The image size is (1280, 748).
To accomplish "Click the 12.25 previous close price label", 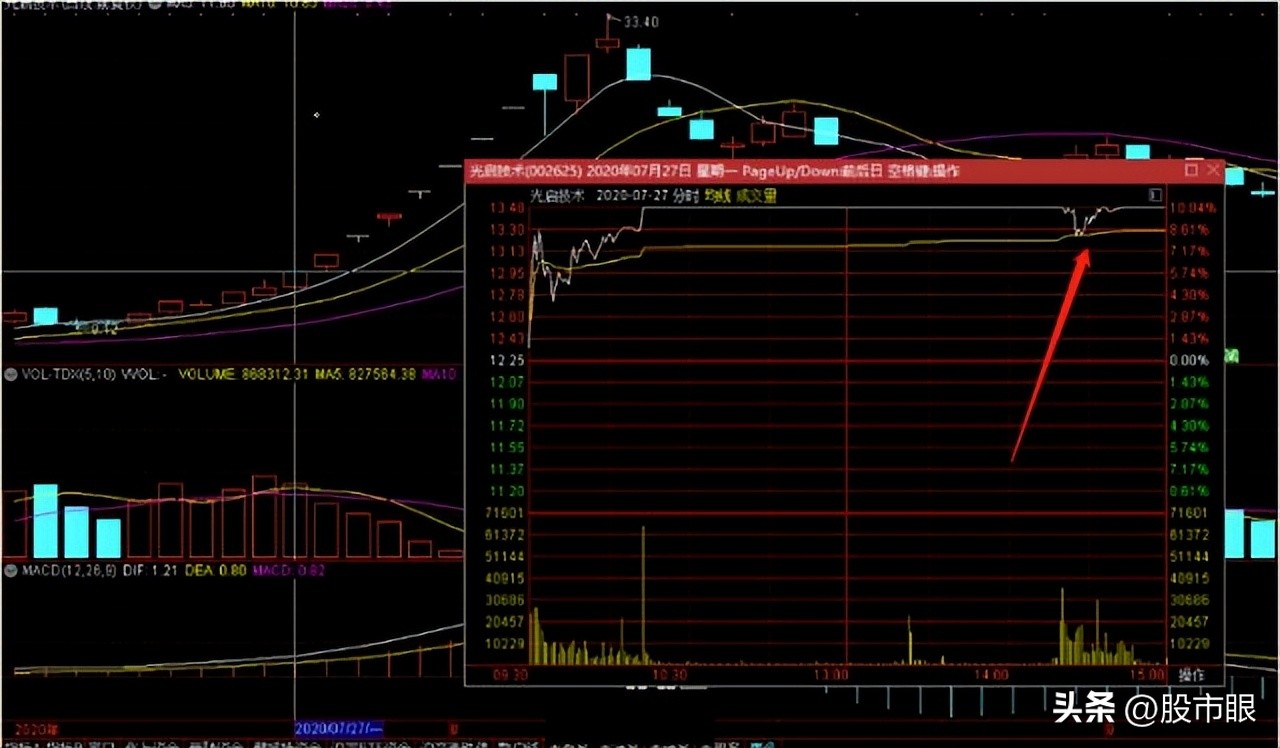I will (x=509, y=360).
